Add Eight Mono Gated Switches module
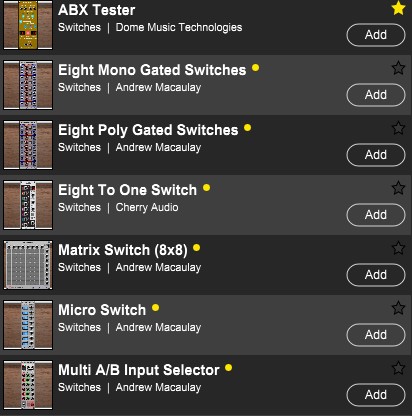This screenshot has width=412, height=416. [x=376, y=95]
